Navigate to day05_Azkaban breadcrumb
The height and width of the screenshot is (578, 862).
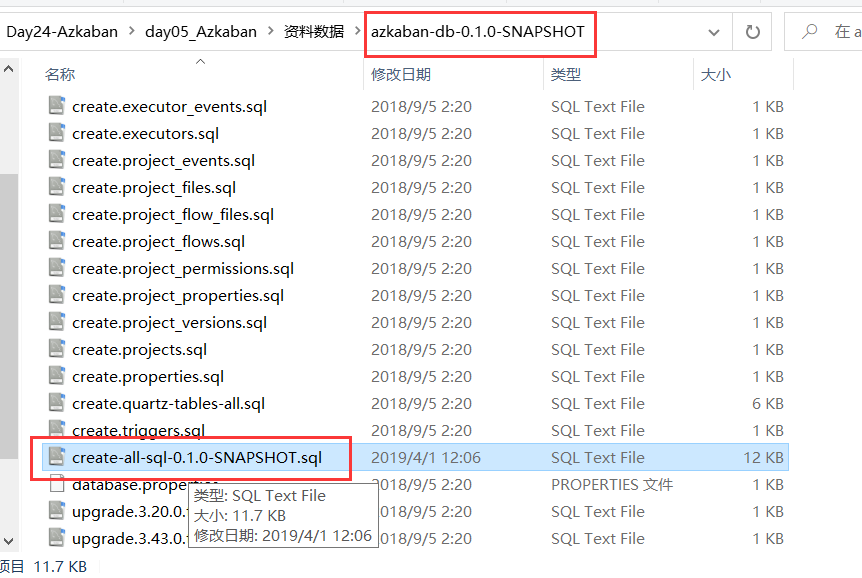pyautogui.click(x=201, y=32)
